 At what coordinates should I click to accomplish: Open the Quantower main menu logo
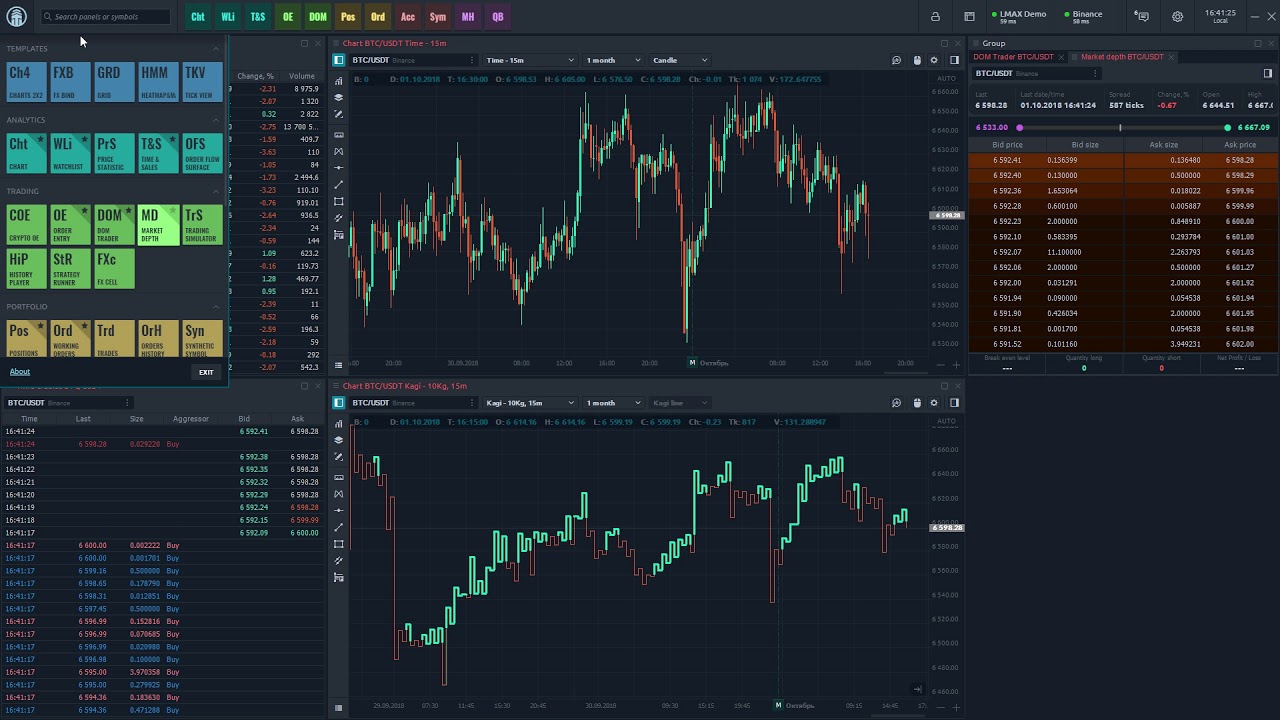coord(16,16)
